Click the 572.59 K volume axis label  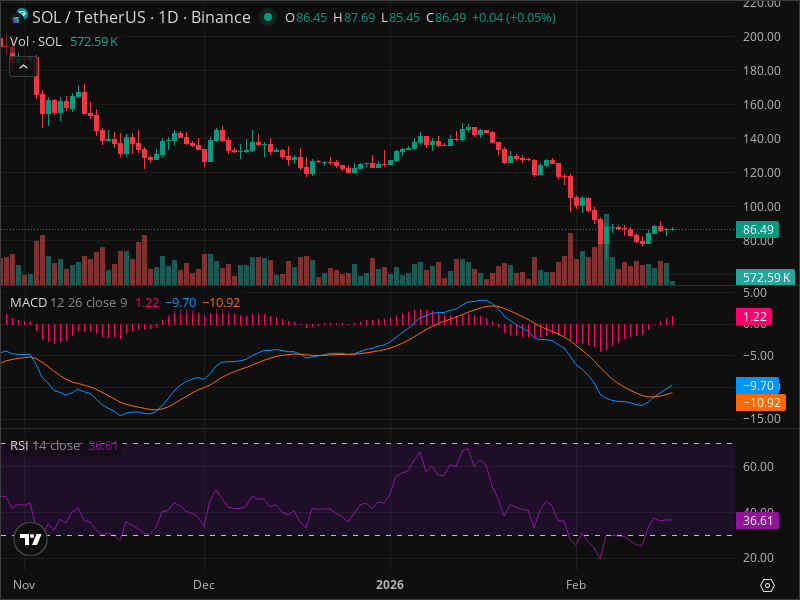765,277
